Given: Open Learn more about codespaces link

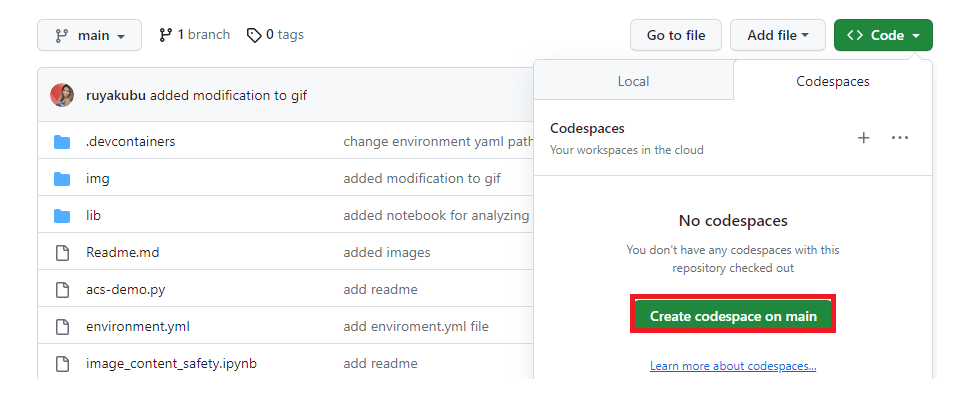Looking at the screenshot, I should 733,366.
